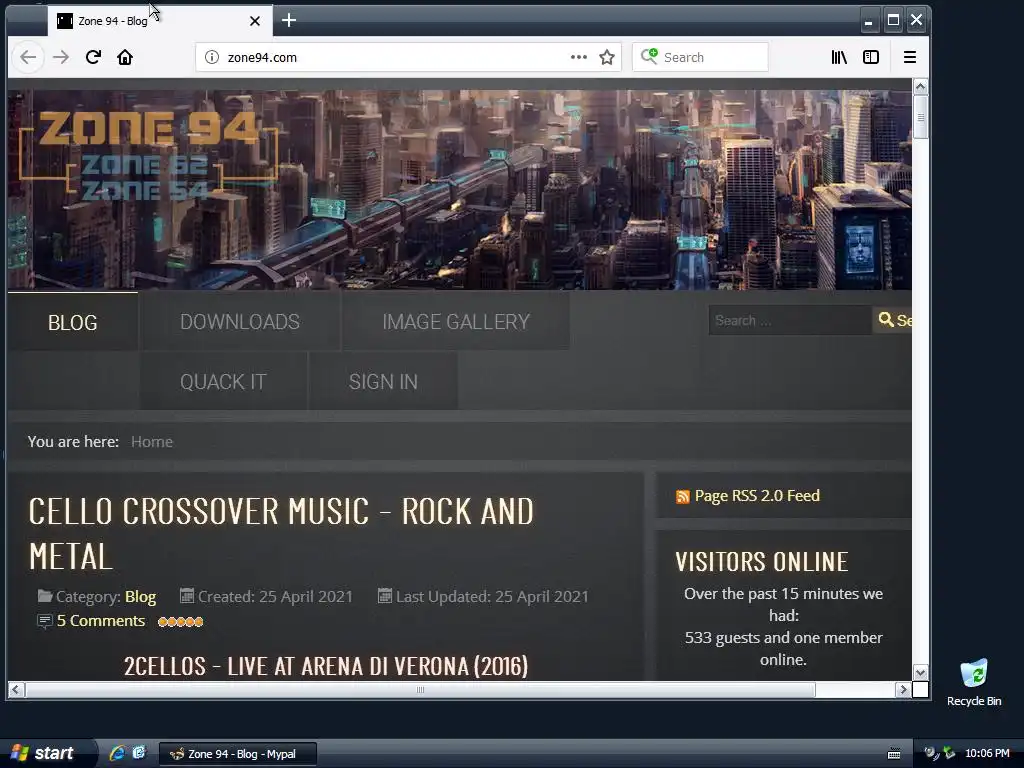This screenshot has height=768, width=1024.
Task: Click the horizontal scrollbar thumb
Action: [420, 690]
